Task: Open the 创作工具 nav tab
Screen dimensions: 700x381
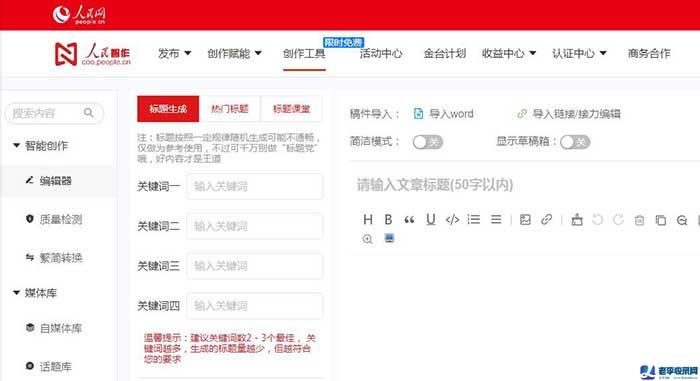Action: pos(304,54)
